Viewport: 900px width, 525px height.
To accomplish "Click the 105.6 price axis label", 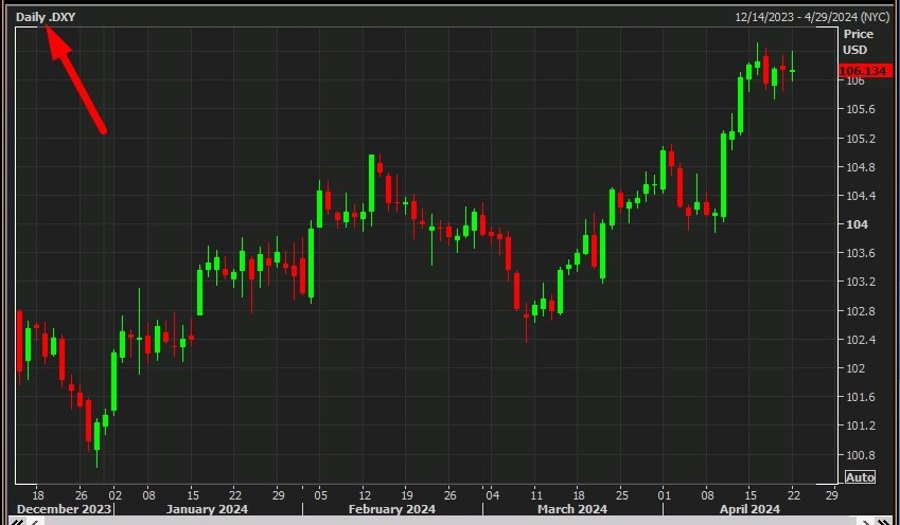I will [x=860, y=109].
